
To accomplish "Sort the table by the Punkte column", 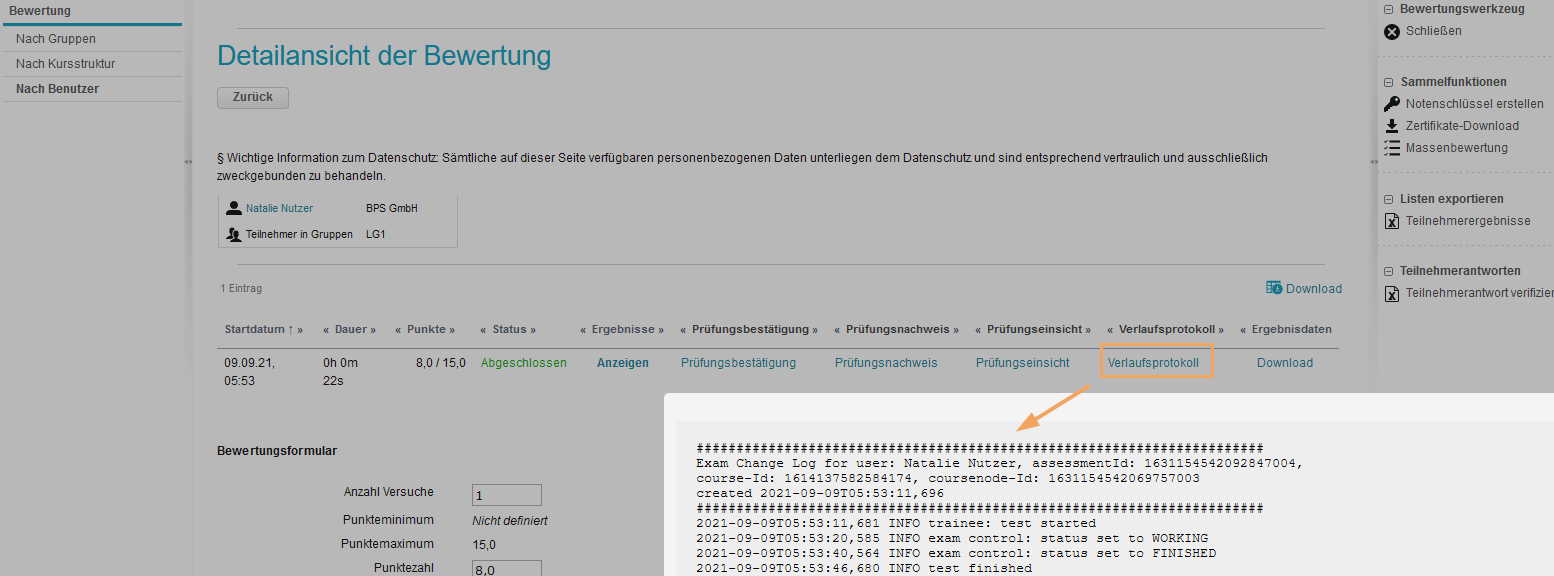I will (428, 328).
